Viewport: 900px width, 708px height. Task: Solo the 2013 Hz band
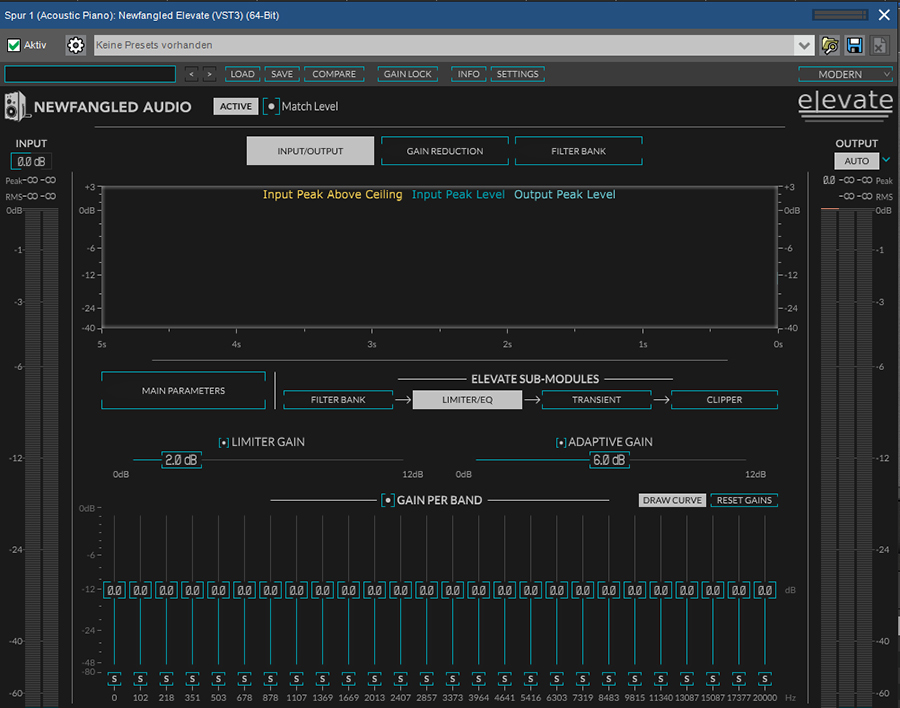tap(374, 679)
